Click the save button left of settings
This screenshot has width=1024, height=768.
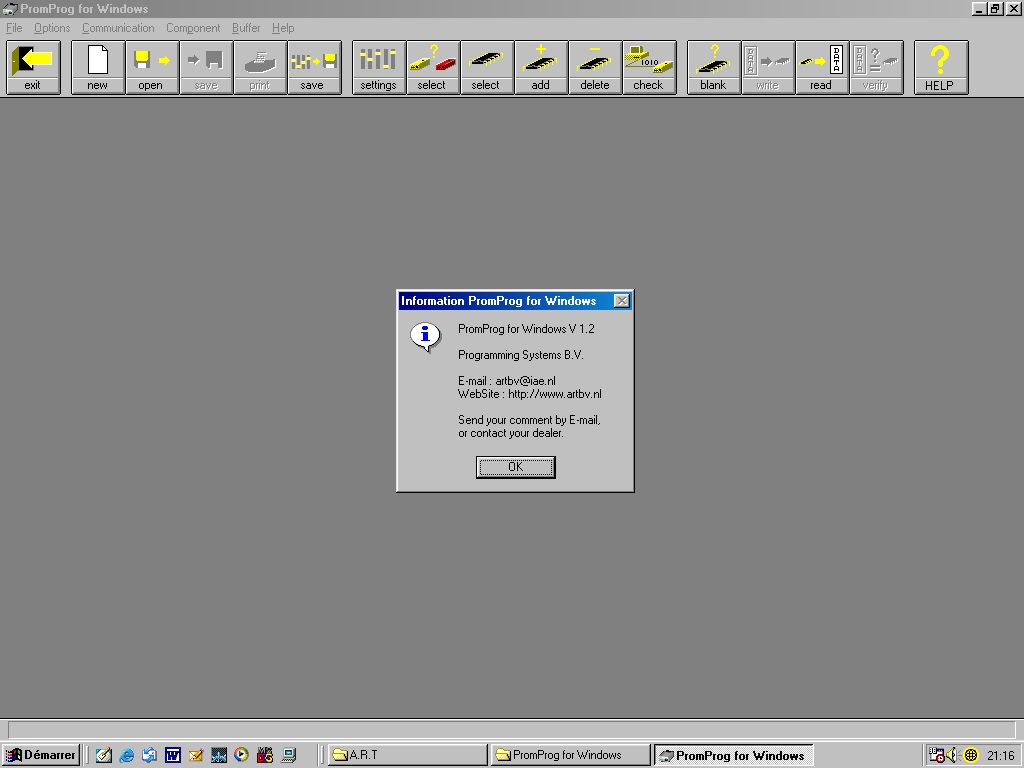[314, 67]
